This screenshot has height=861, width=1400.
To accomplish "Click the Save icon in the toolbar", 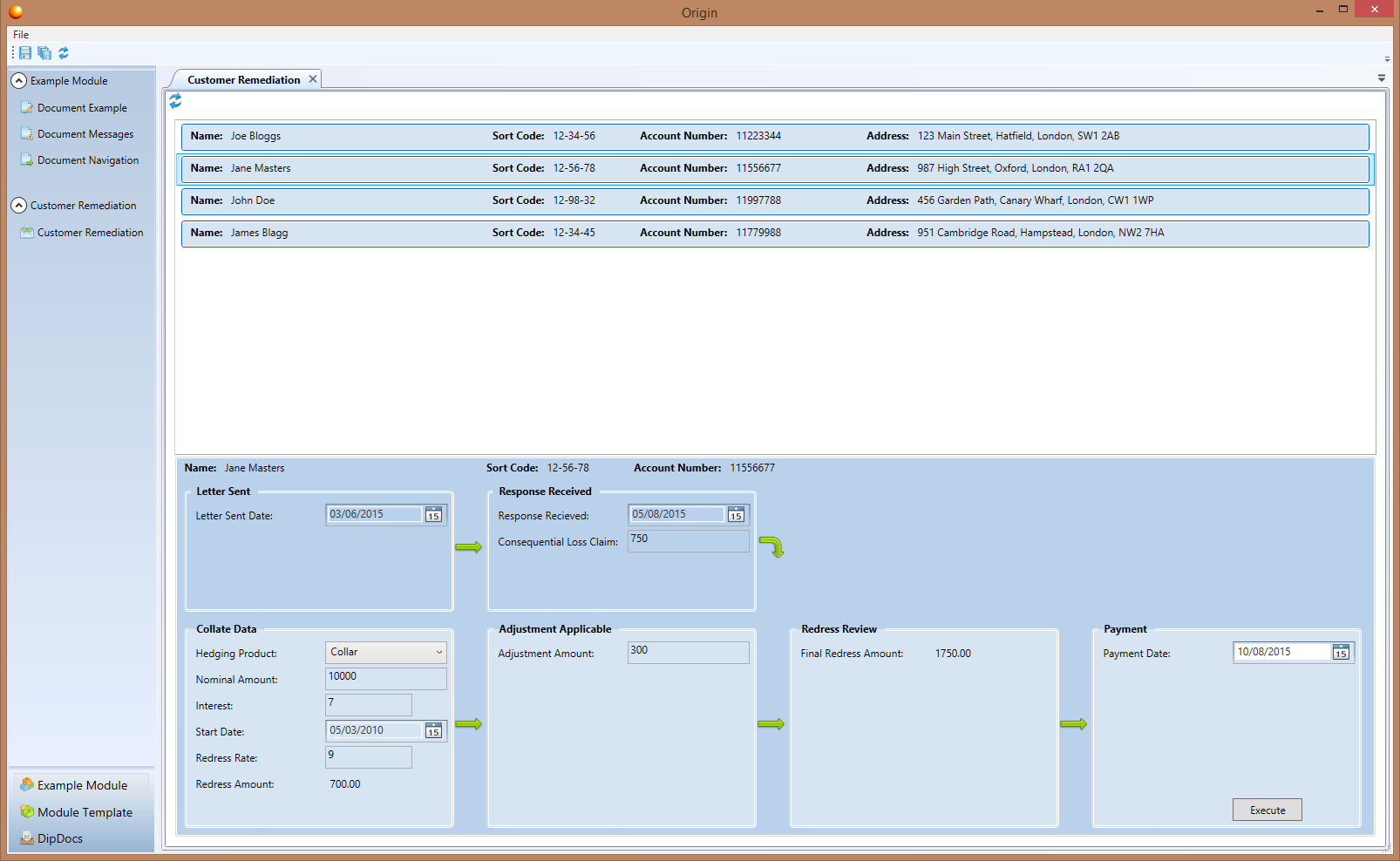I will (x=25, y=53).
